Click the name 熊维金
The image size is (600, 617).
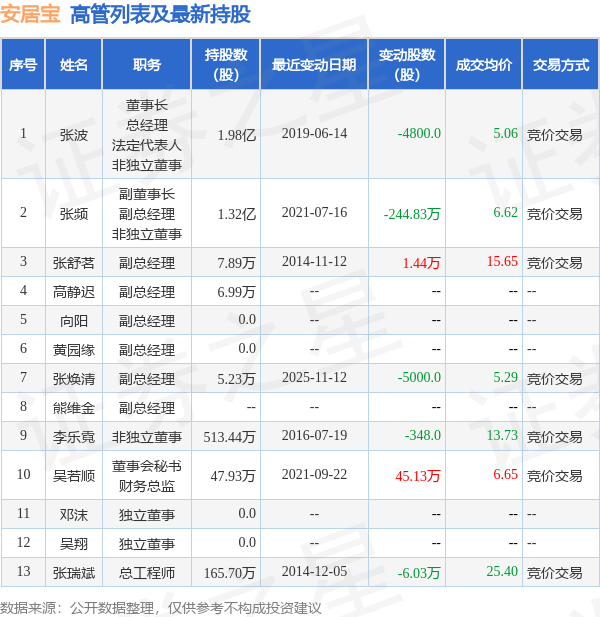pos(74,408)
